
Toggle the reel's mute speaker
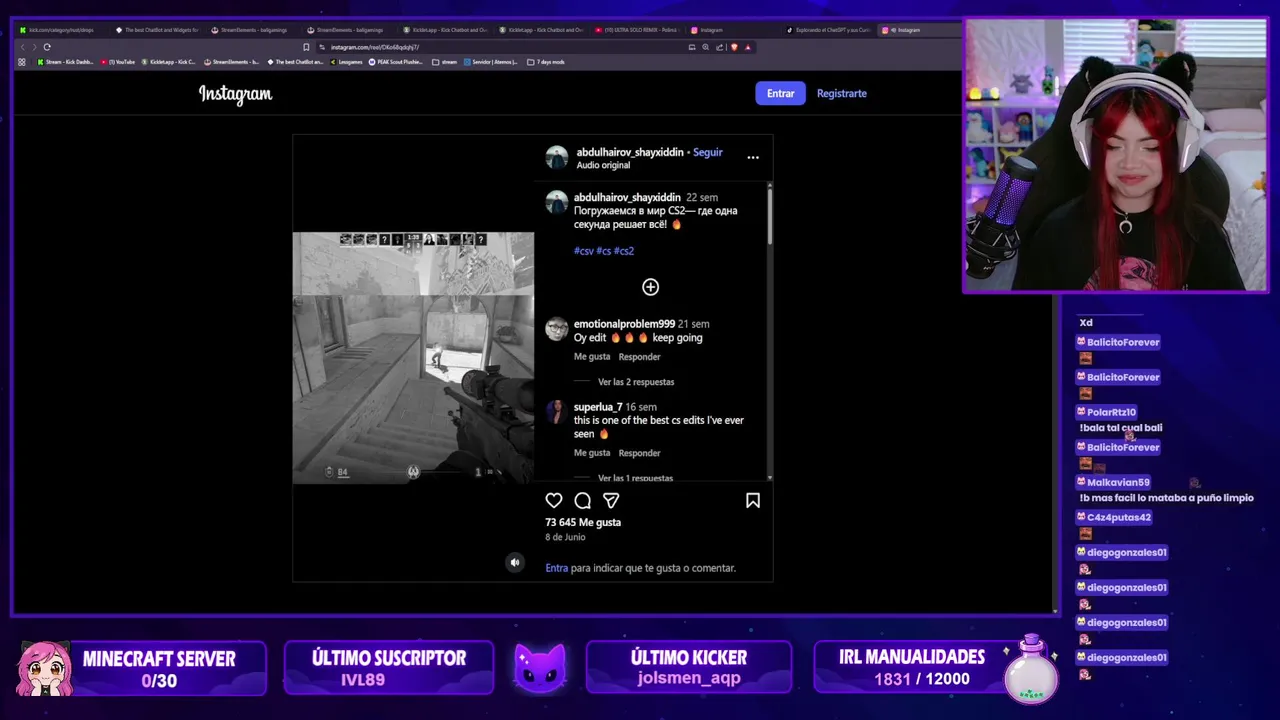click(x=515, y=562)
